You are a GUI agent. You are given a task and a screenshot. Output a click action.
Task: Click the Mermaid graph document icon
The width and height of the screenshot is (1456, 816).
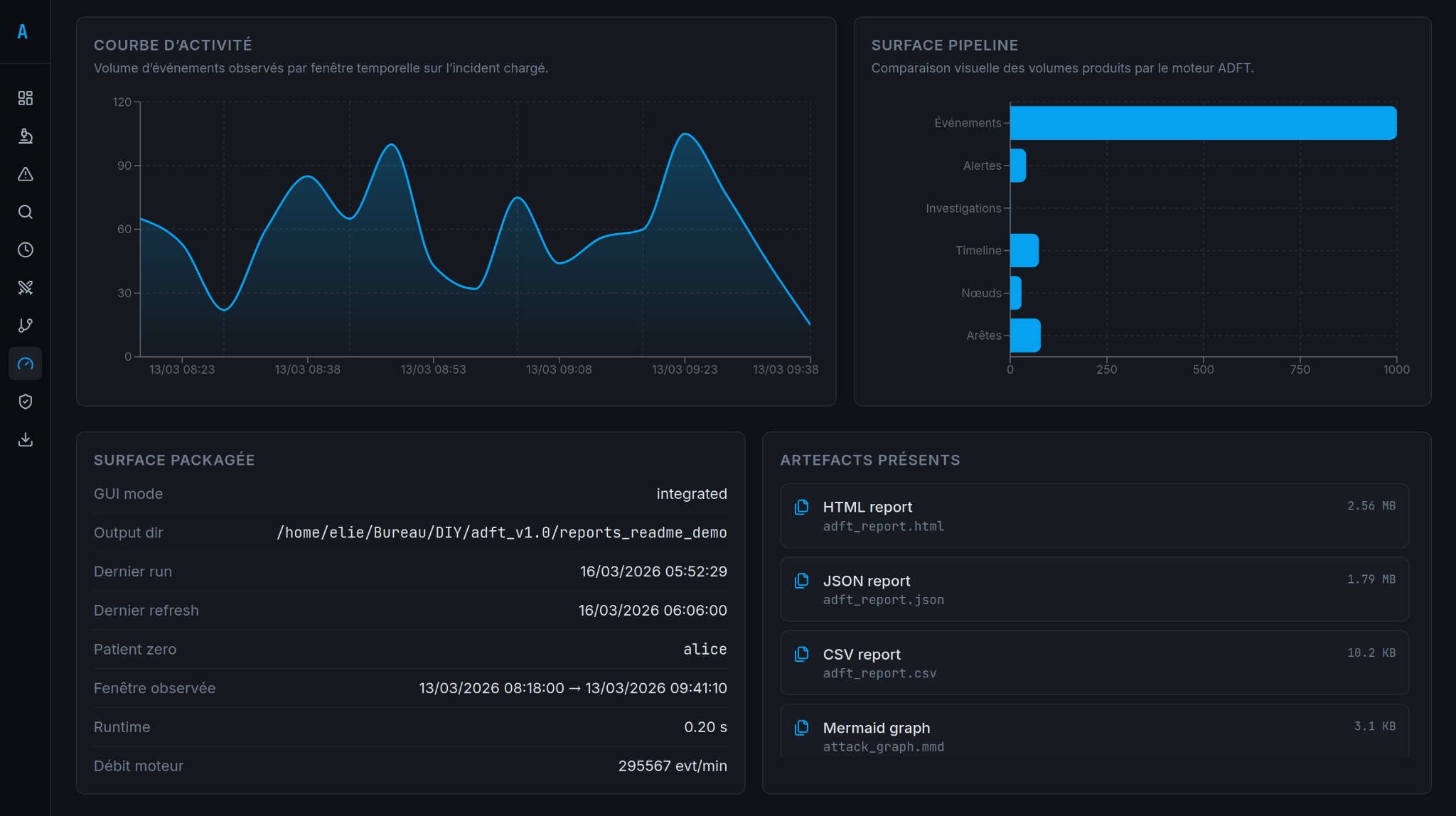click(x=802, y=728)
